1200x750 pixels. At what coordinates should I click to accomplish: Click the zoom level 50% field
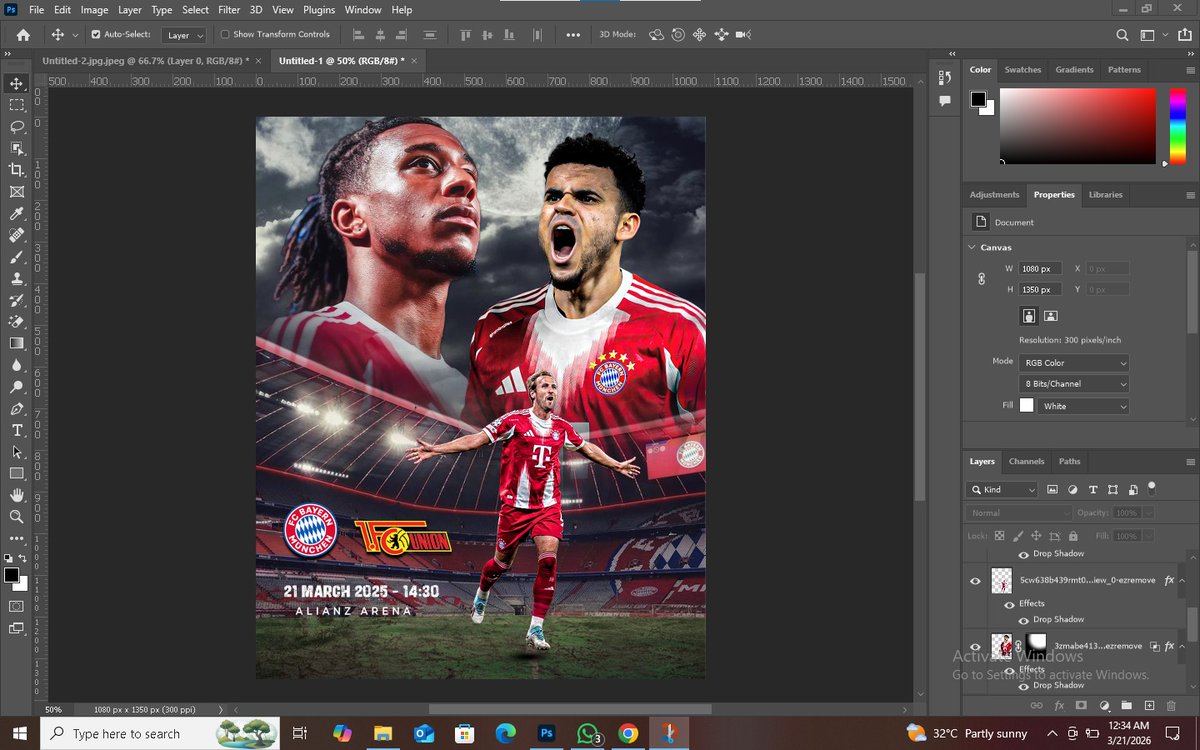(53, 709)
